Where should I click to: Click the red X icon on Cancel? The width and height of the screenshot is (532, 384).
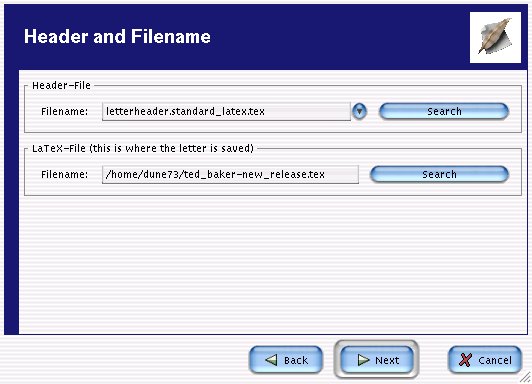coord(465,360)
